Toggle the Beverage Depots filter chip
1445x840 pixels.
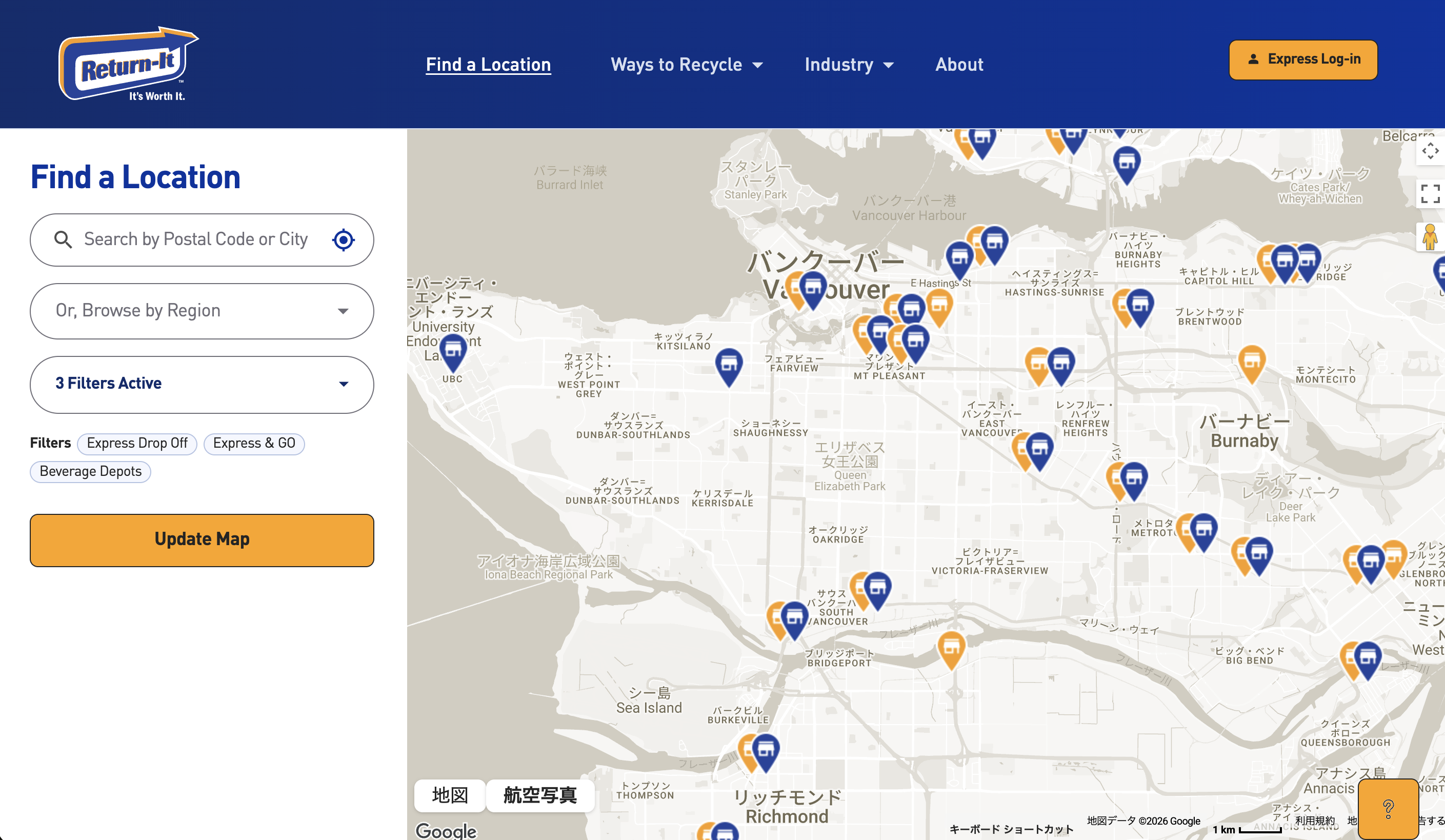91,471
